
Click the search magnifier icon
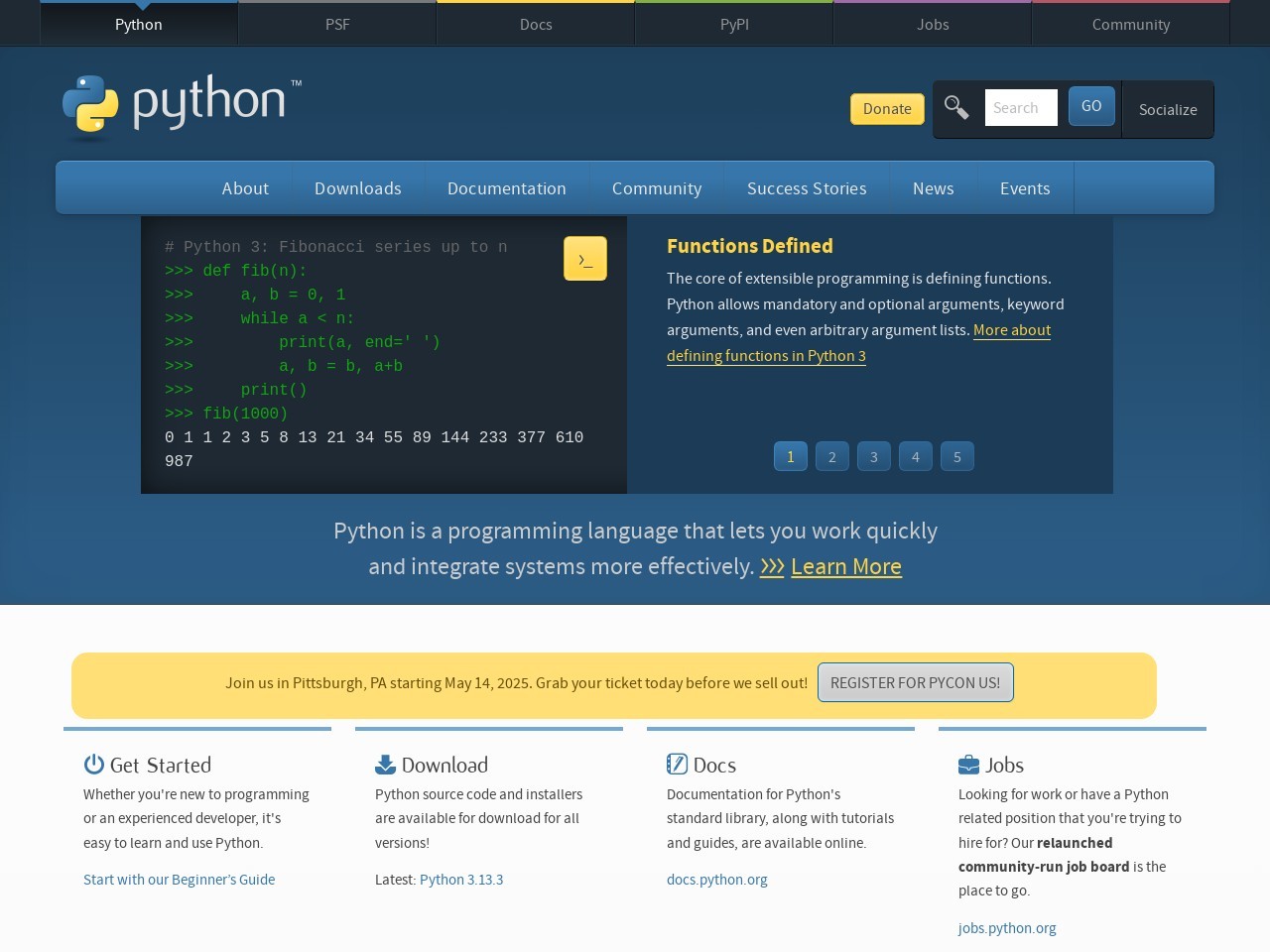click(956, 107)
